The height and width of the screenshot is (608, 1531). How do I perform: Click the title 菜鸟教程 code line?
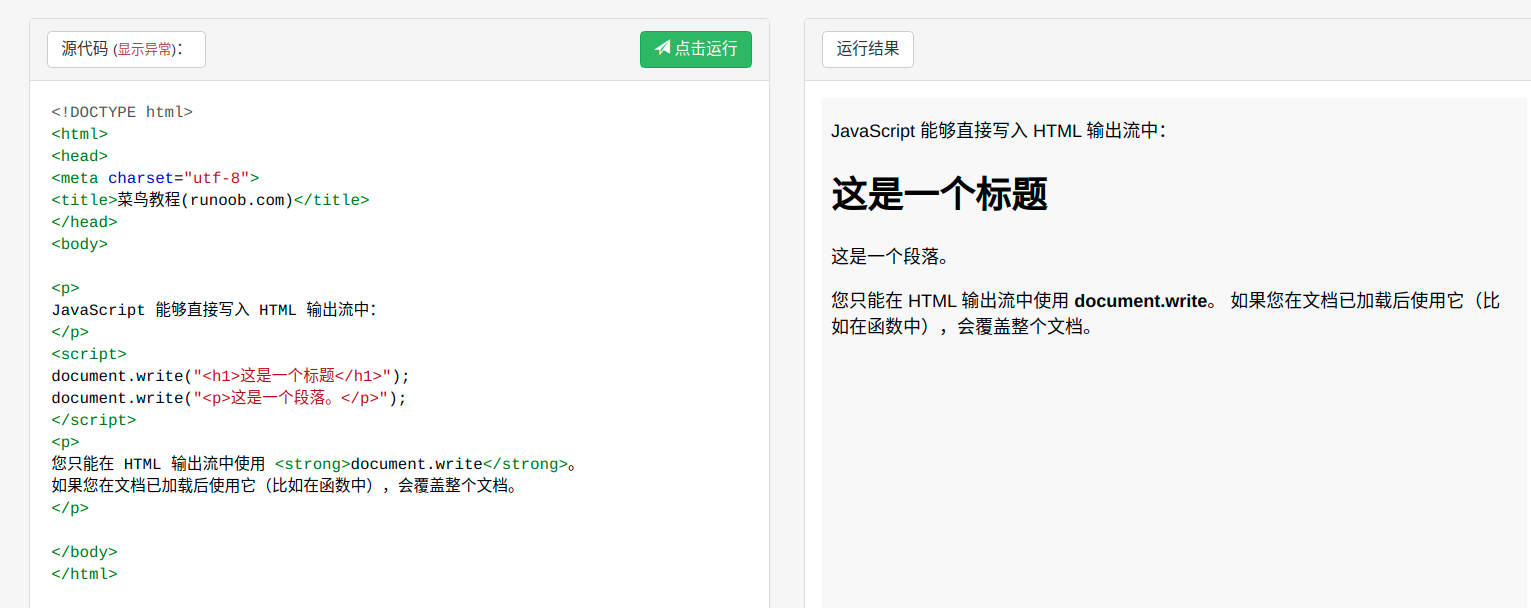pyautogui.click(x=210, y=200)
